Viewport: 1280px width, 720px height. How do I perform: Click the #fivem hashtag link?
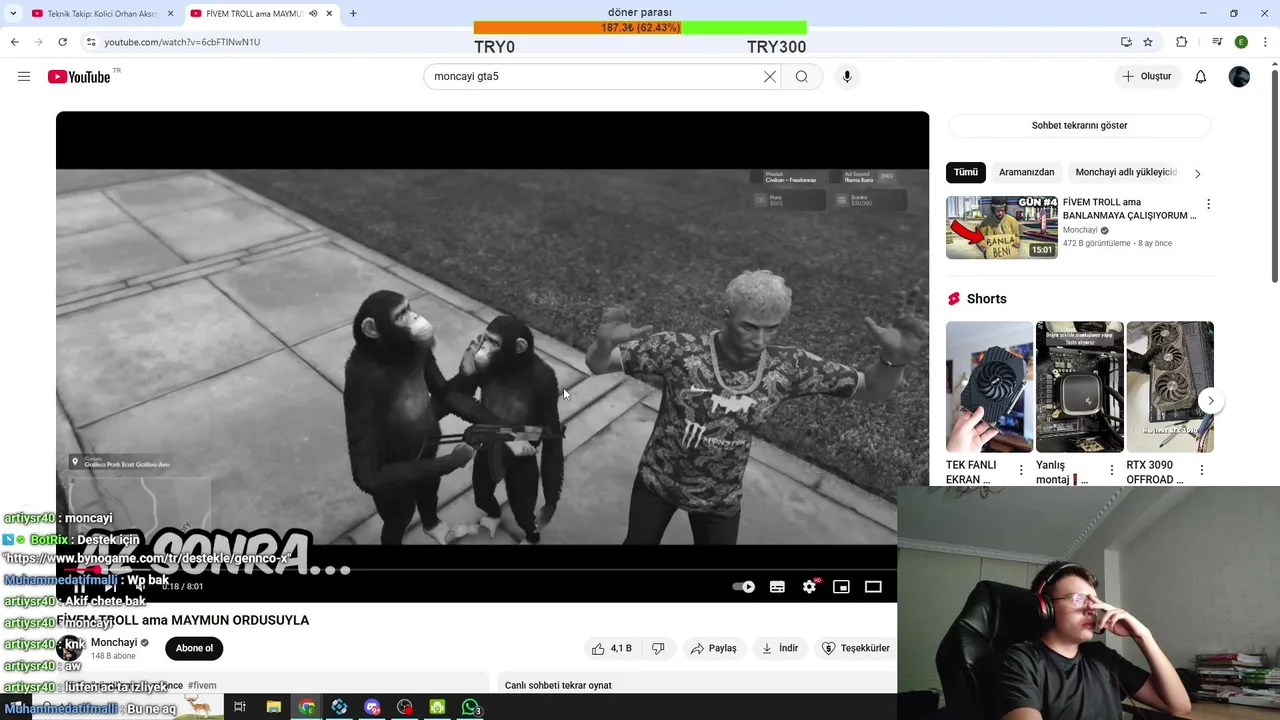tap(202, 685)
